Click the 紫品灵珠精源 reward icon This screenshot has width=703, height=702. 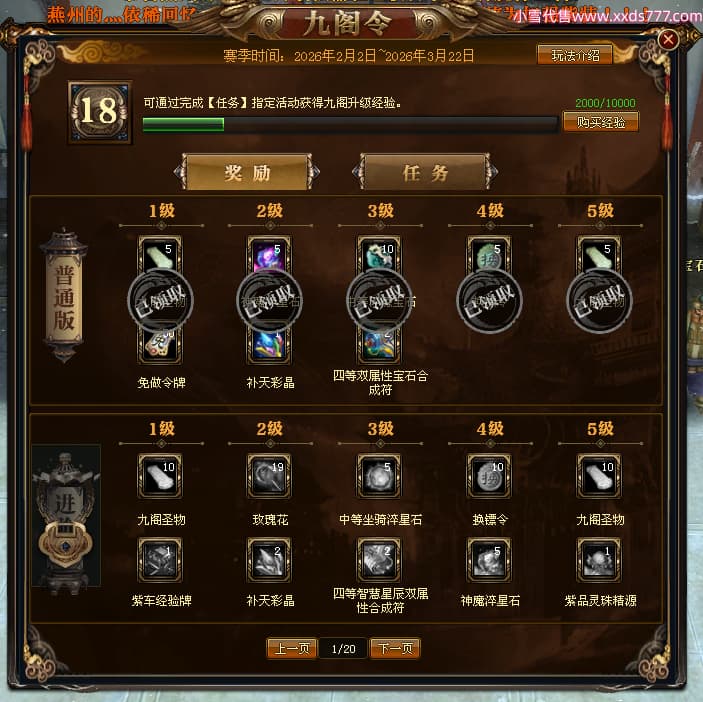tap(599, 560)
